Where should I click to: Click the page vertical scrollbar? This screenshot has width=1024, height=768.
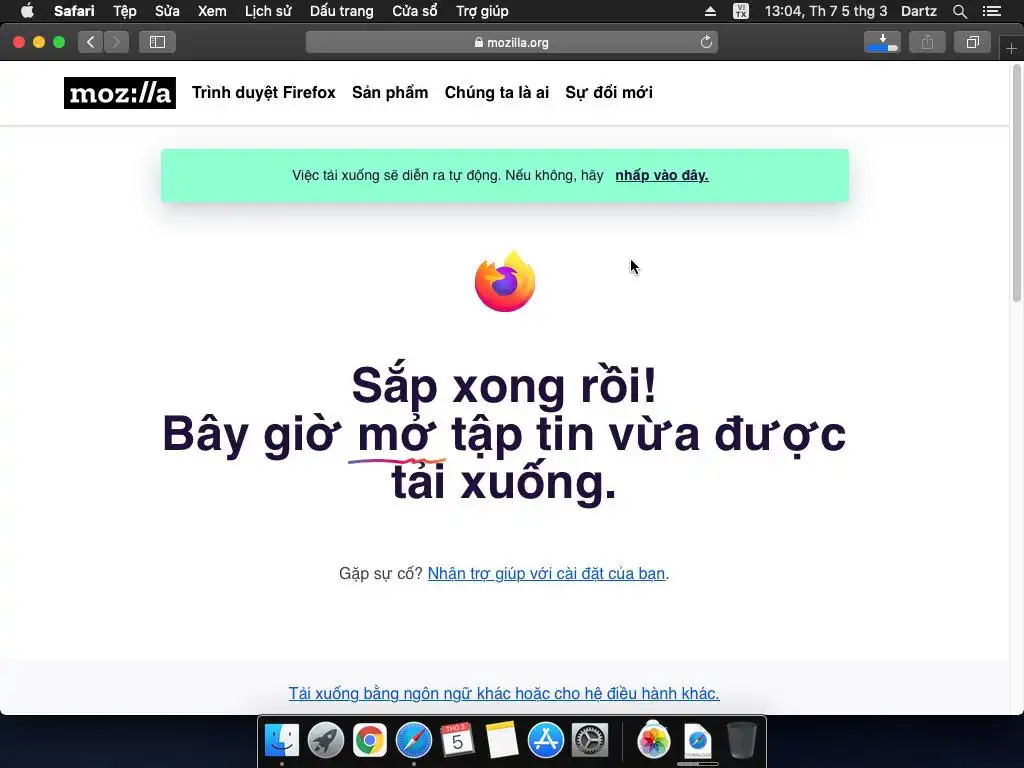pos(1017,183)
